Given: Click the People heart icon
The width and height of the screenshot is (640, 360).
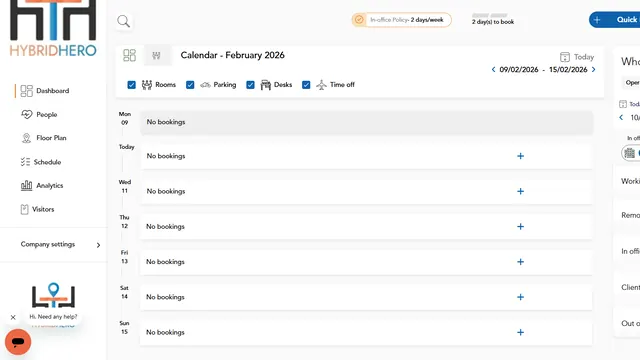Looking at the screenshot, I should (27, 114).
